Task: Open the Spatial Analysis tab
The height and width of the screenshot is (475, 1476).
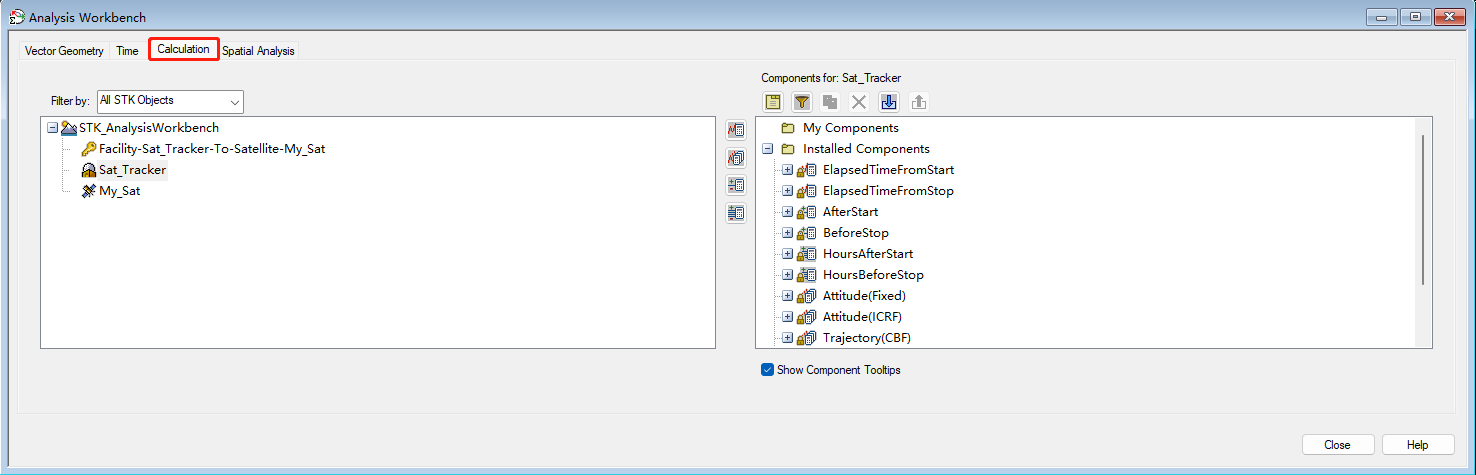Action: coord(258,51)
